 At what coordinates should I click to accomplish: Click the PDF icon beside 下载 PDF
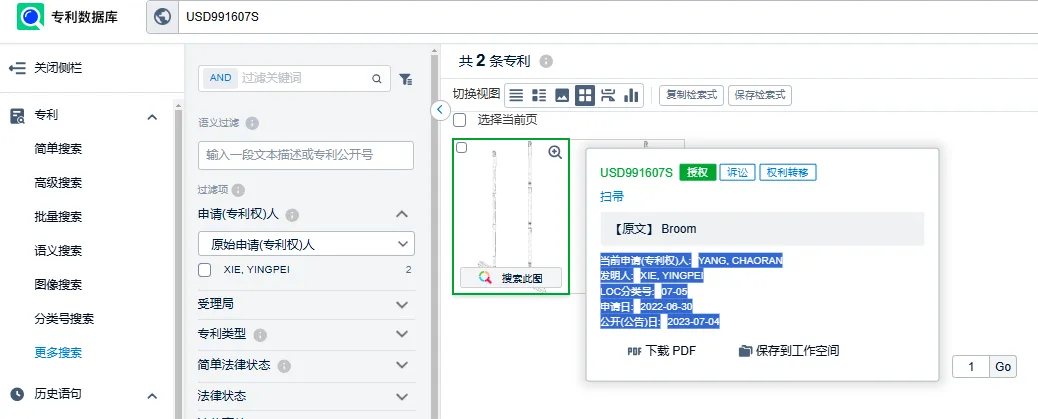[x=634, y=351]
